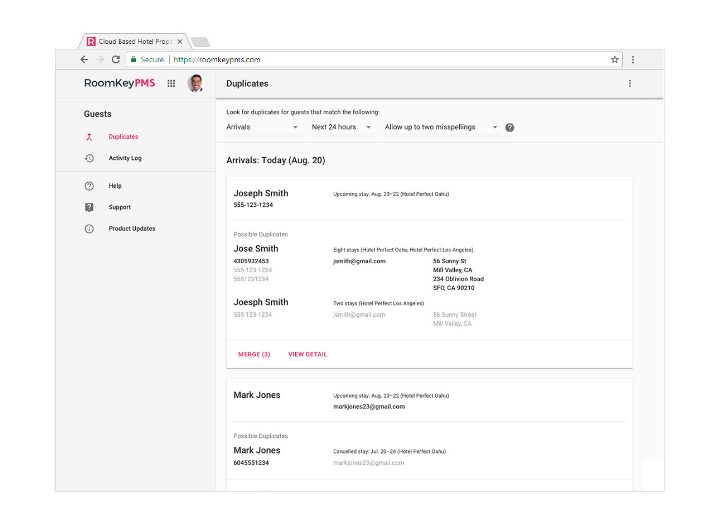Expand the Arrivals dropdown

pos(262,128)
